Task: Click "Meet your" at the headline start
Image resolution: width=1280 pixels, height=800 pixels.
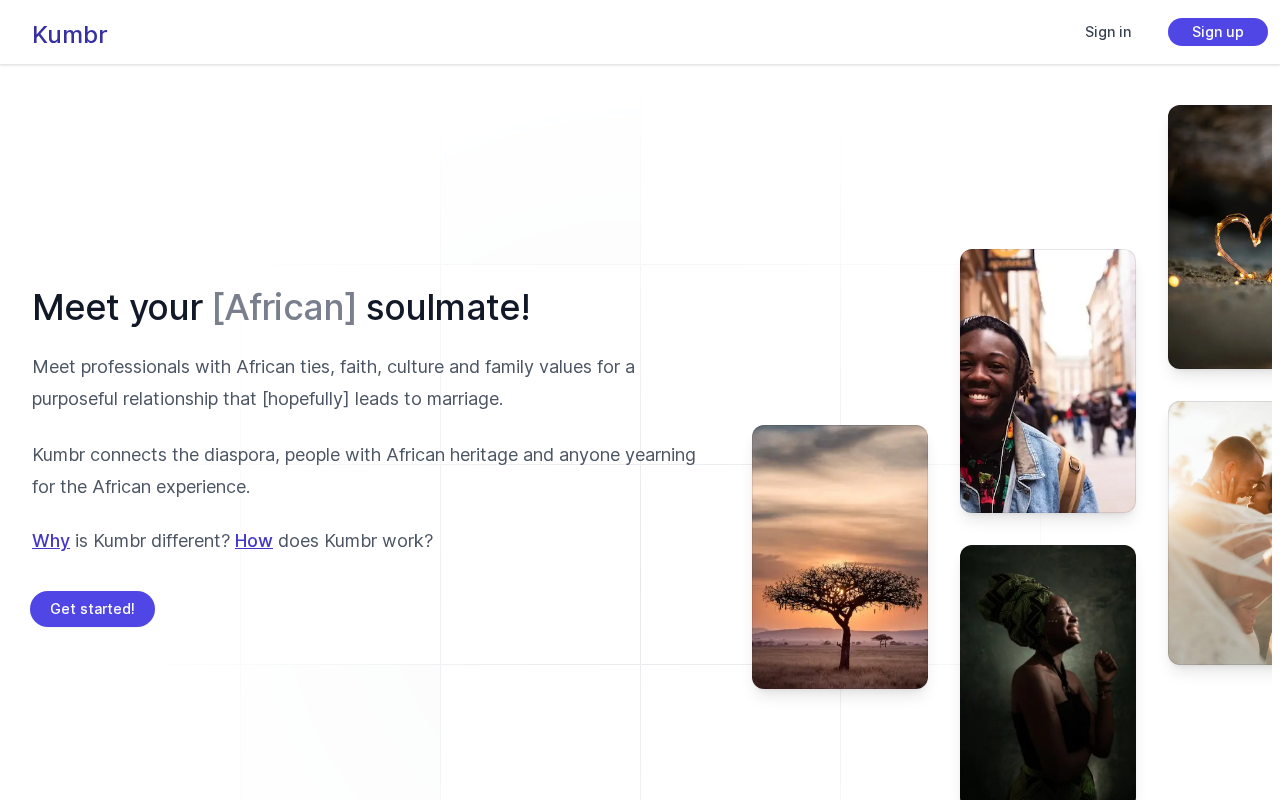Action: [x=117, y=307]
